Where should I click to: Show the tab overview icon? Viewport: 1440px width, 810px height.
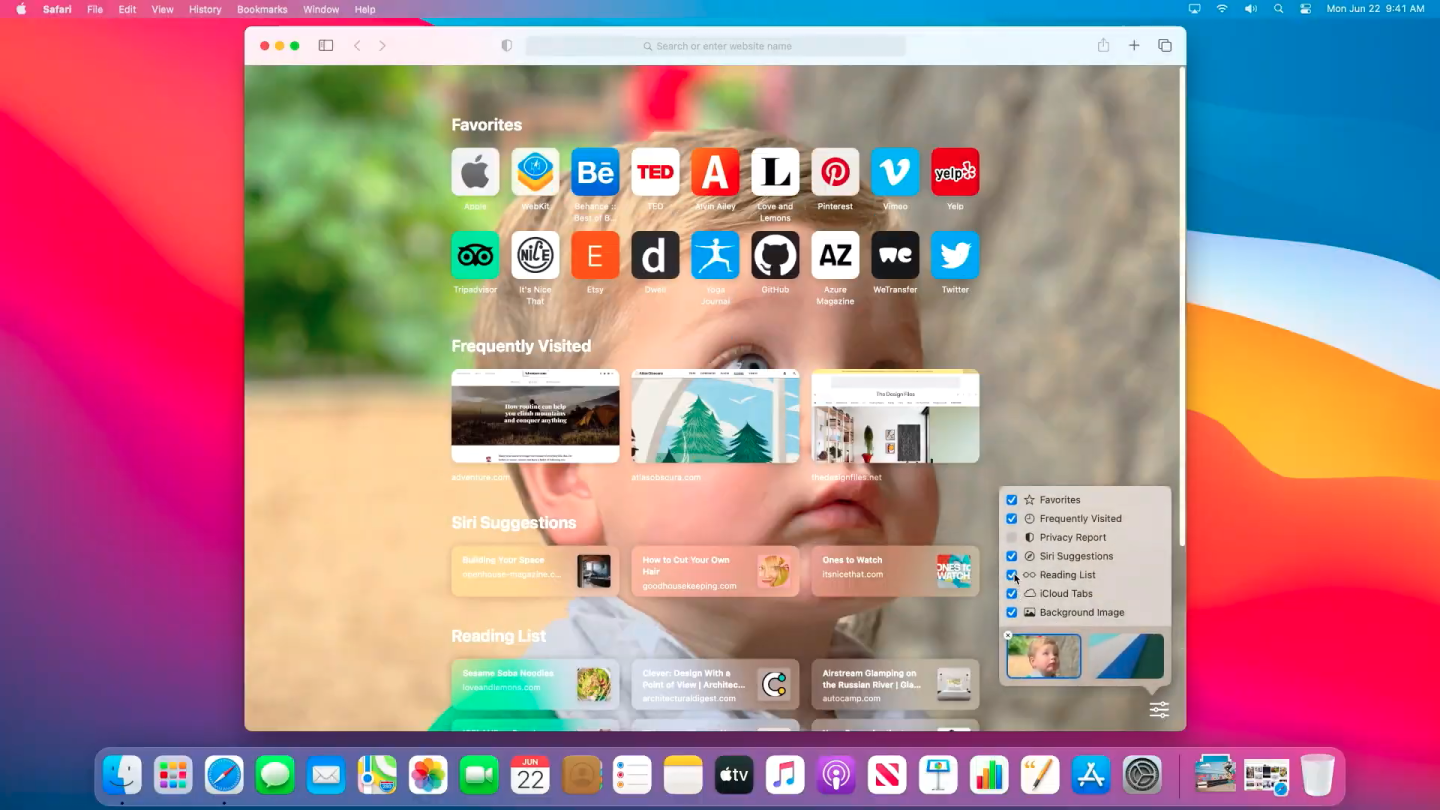tap(1164, 45)
